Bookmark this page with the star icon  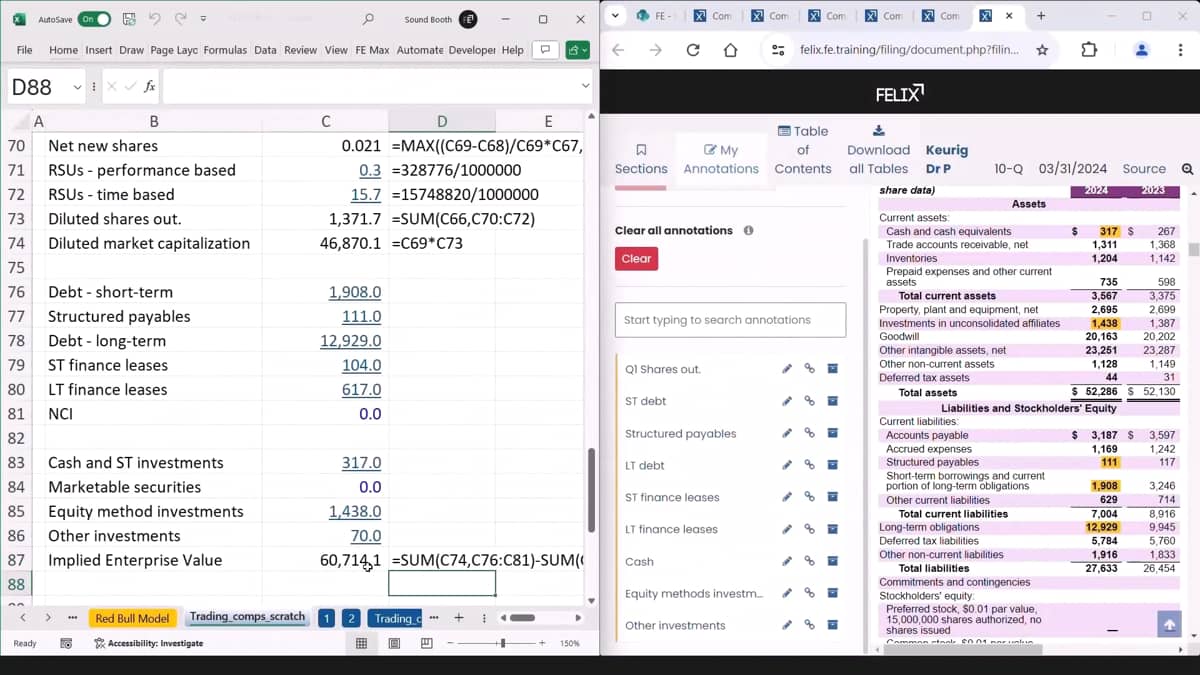click(1042, 50)
